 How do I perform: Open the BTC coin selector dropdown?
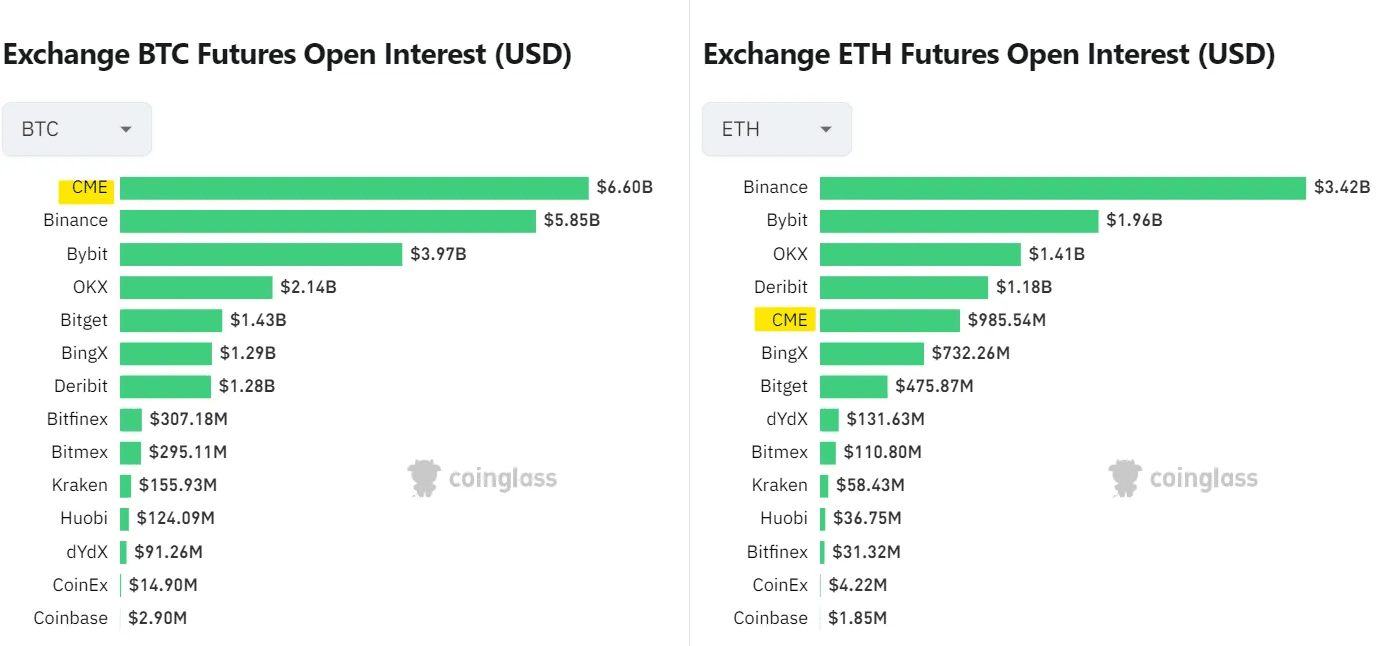point(76,129)
